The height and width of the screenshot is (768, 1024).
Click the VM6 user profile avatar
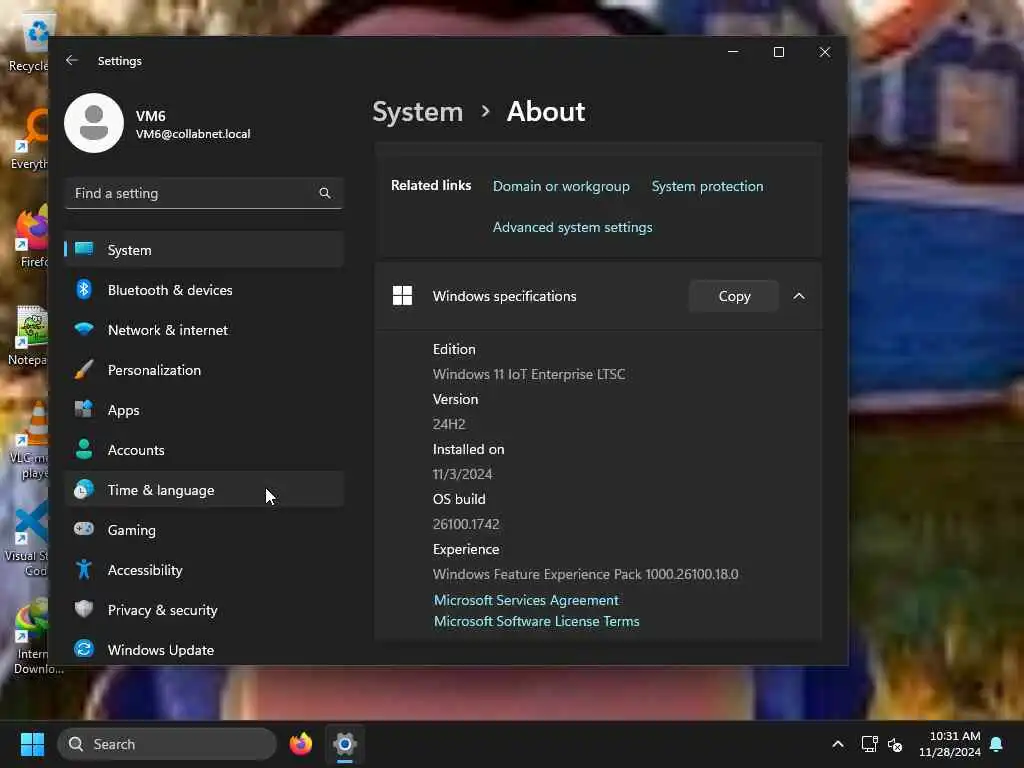(93, 123)
